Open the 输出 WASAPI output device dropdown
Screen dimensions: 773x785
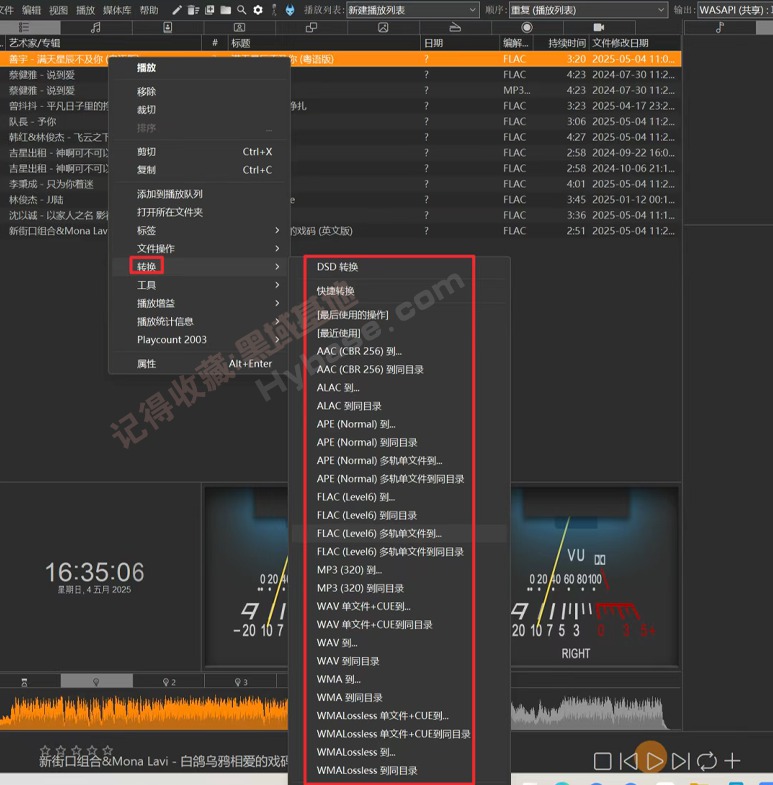coord(734,10)
